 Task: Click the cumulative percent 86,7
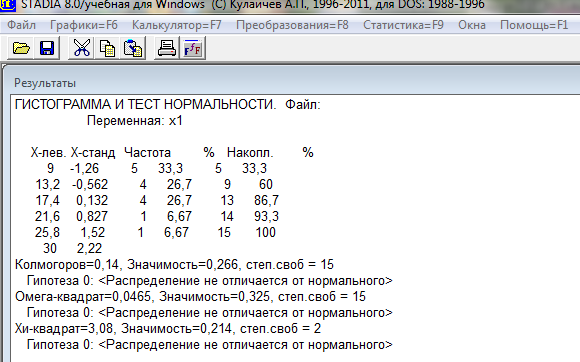point(266,200)
